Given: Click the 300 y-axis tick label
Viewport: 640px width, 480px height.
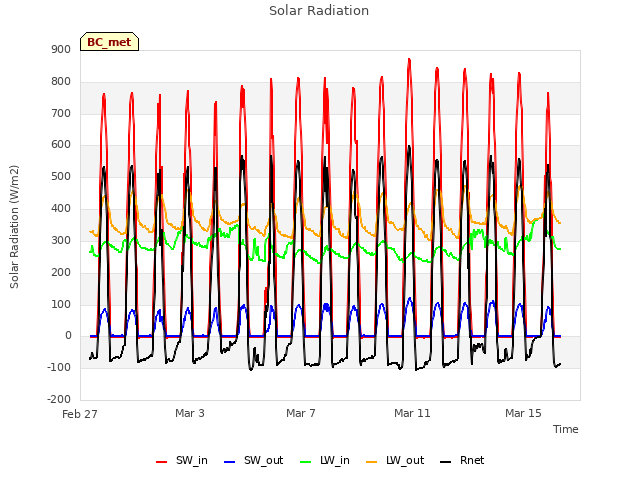Looking at the screenshot, I should (61, 240).
